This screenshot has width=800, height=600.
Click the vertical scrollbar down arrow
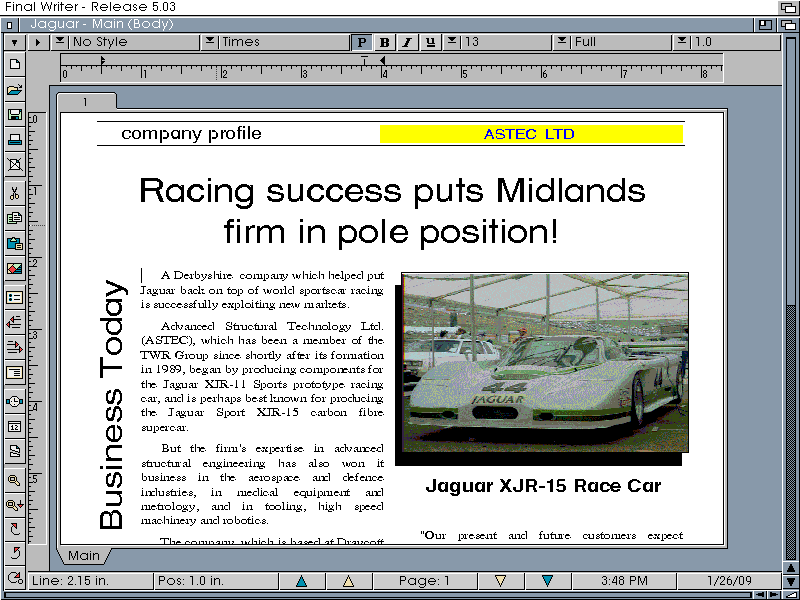pos(791,582)
